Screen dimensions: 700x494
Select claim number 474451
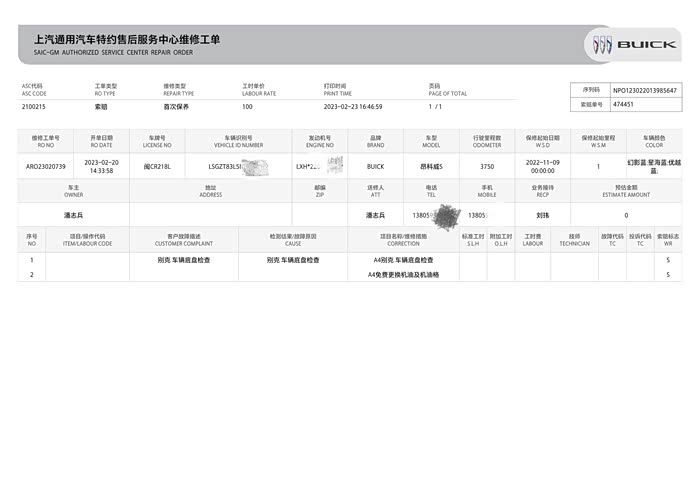[623, 104]
